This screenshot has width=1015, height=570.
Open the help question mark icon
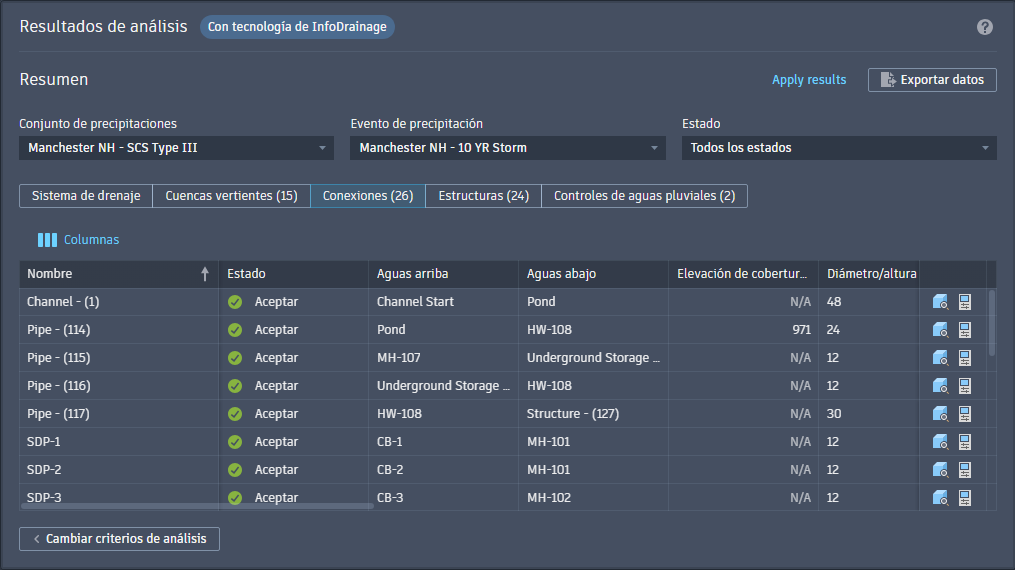[x=985, y=27]
